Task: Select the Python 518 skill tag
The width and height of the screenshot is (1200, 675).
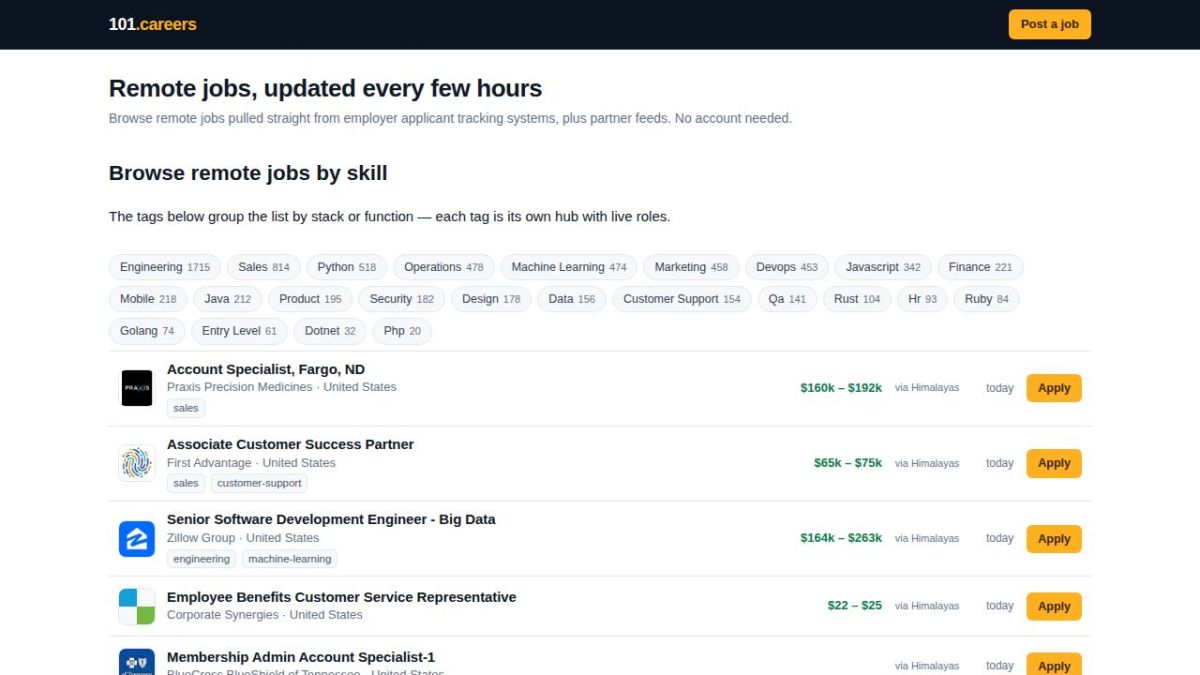Action: pos(347,267)
